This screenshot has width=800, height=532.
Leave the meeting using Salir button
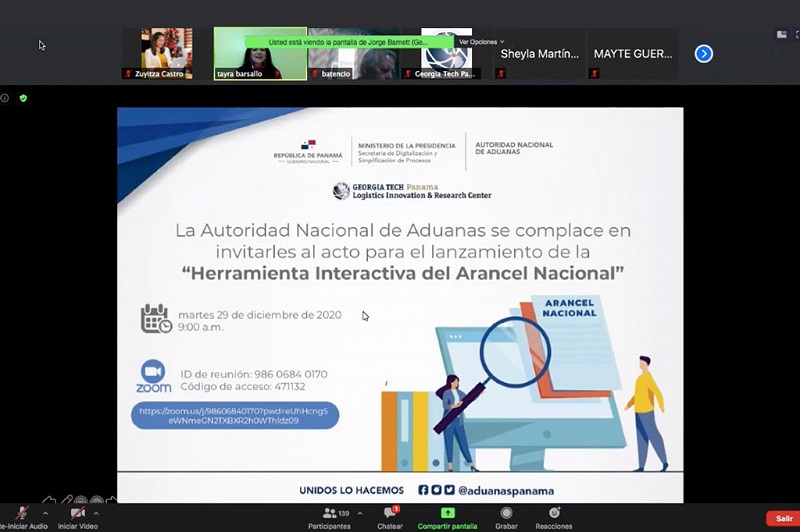click(784, 518)
